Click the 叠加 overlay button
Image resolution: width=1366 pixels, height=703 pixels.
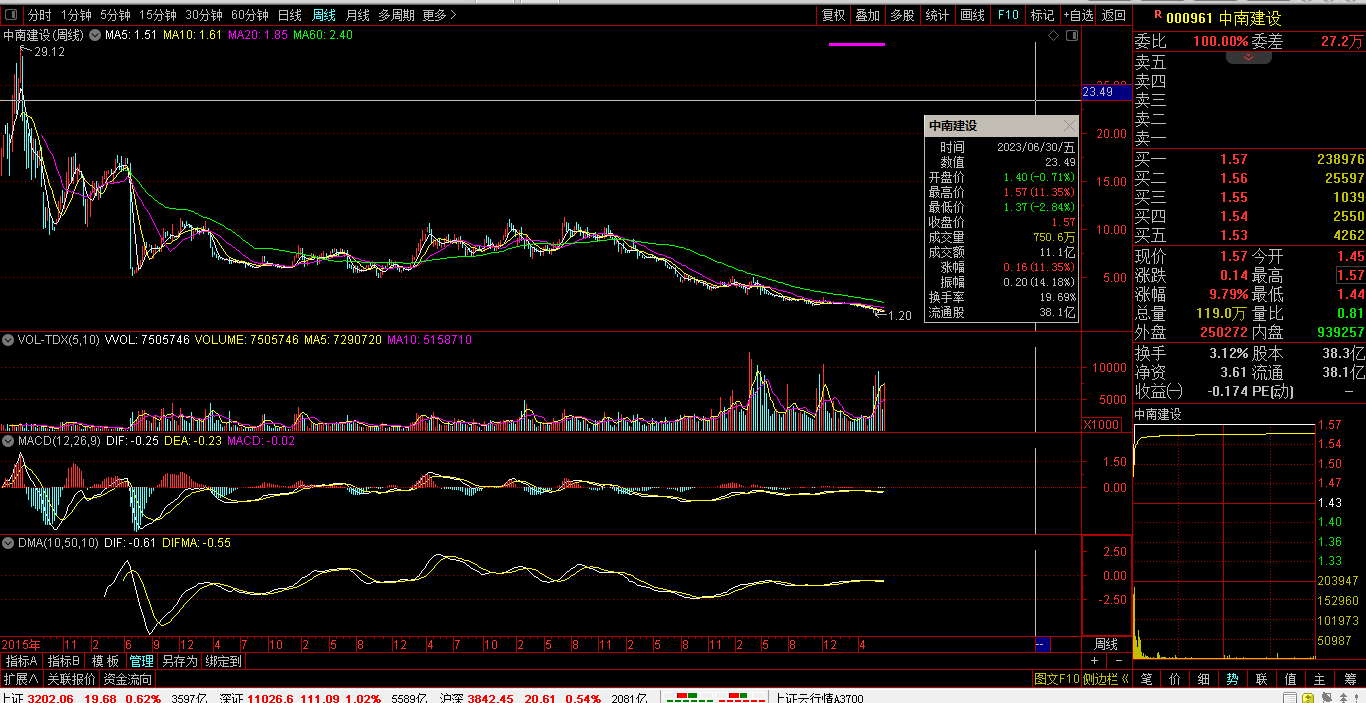868,15
